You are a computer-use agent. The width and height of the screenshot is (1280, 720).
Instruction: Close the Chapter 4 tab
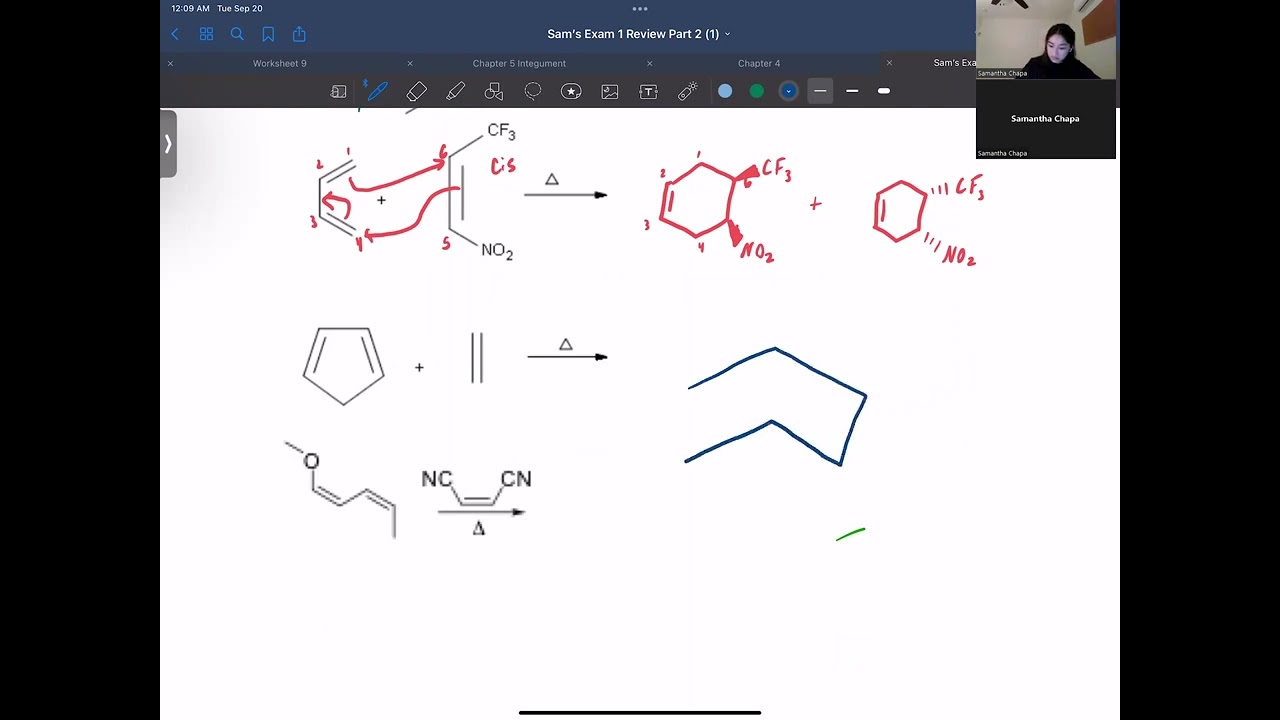650,63
